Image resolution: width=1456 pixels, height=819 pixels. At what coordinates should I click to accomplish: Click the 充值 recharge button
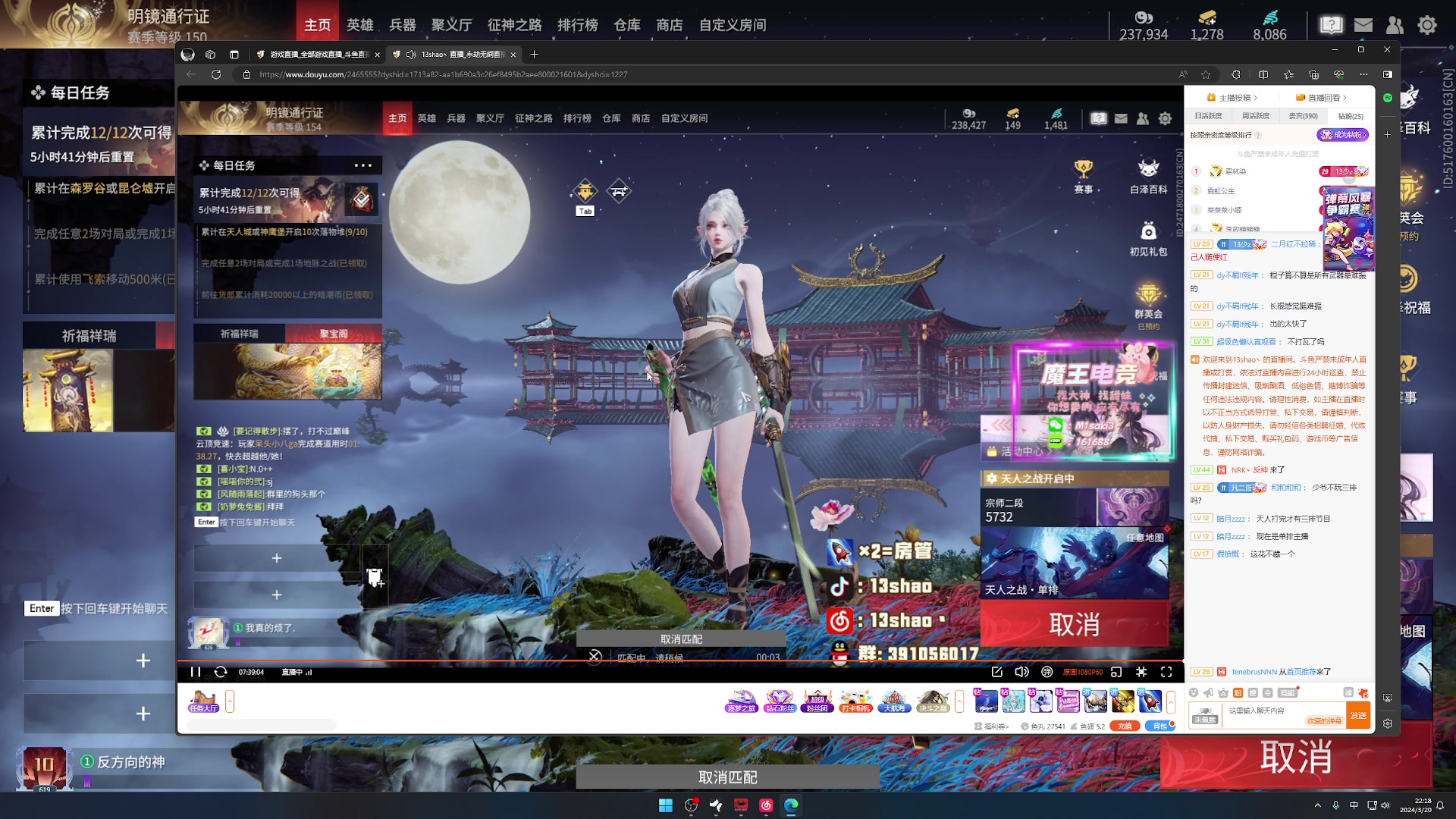pos(1125,726)
